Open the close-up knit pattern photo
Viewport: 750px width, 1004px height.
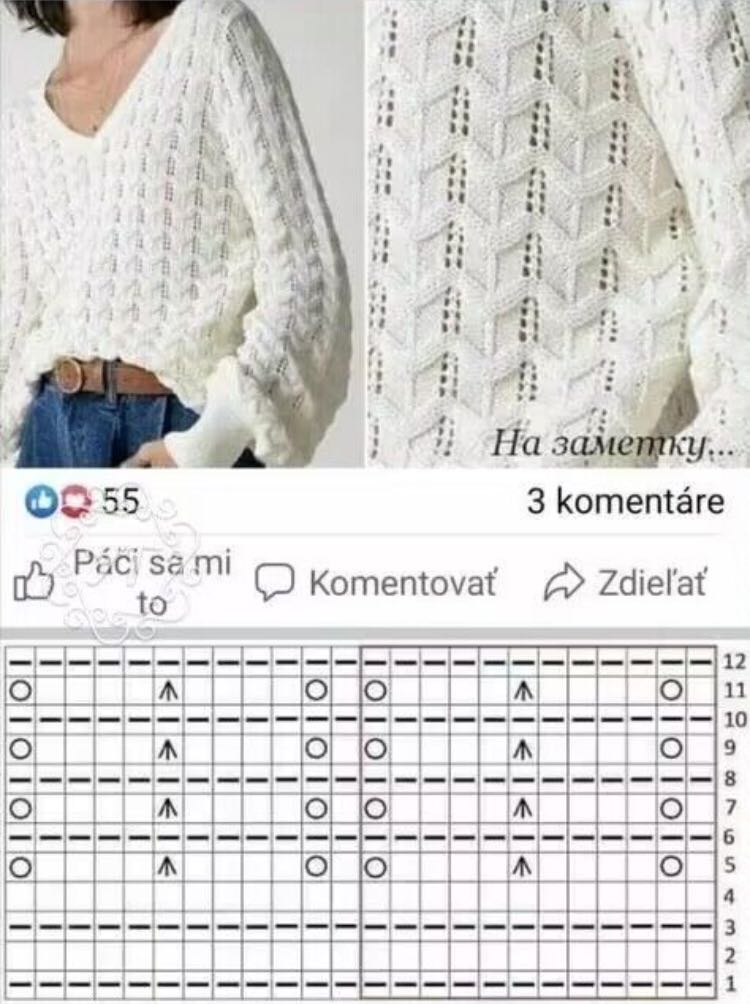tap(557, 233)
